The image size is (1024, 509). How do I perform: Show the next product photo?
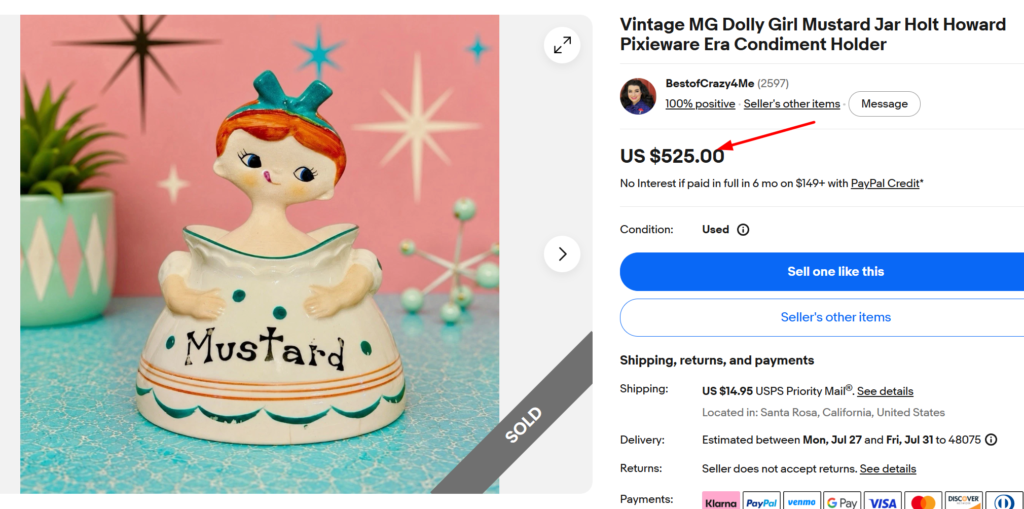click(562, 254)
